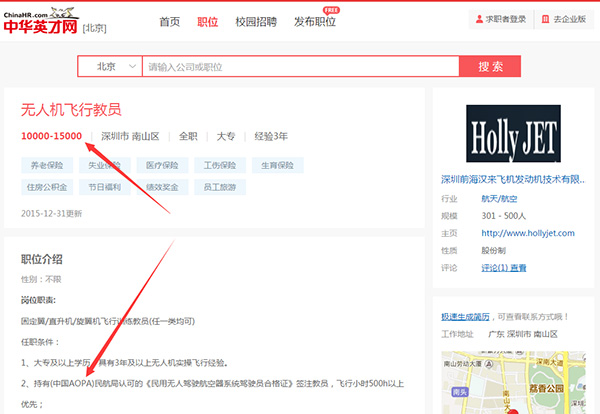Viewport: 600px width, 414px height.
Task: Click the 节日福利 benefit tag
Action: click(105, 187)
